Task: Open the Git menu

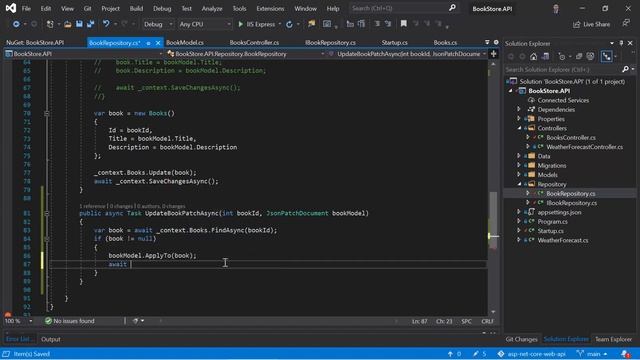Action: [x=87, y=8]
